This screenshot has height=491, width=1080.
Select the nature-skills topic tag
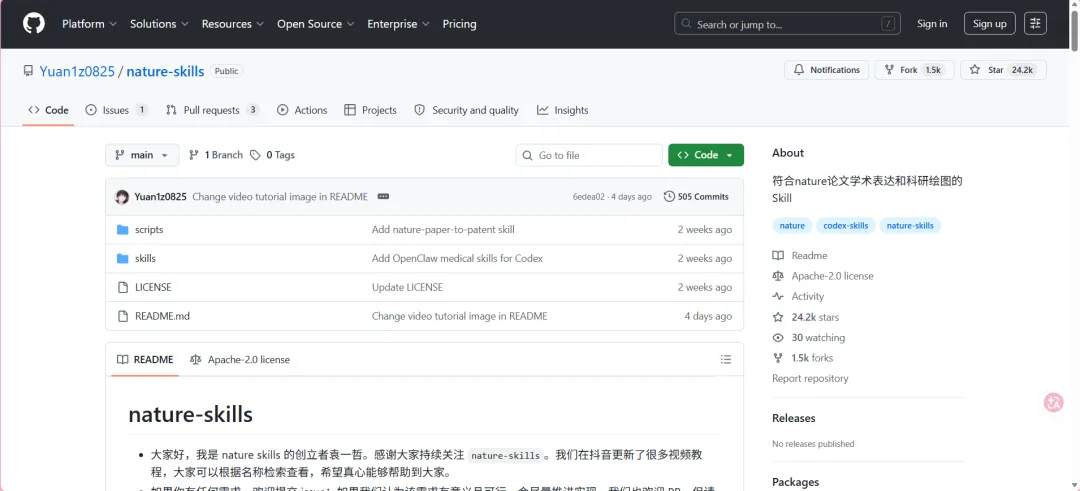click(910, 226)
